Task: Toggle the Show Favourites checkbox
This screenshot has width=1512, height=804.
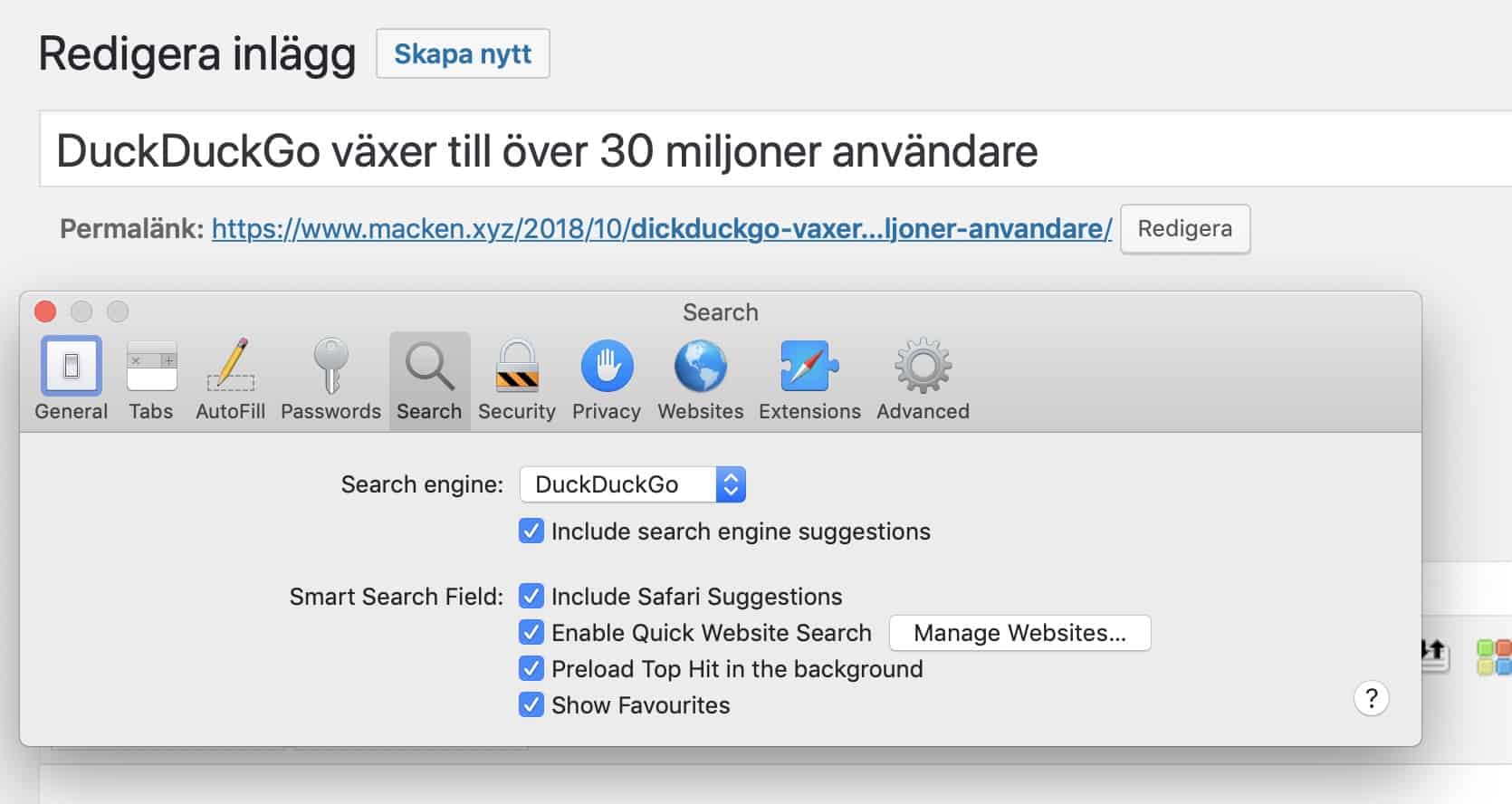Action: [x=531, y=705]
